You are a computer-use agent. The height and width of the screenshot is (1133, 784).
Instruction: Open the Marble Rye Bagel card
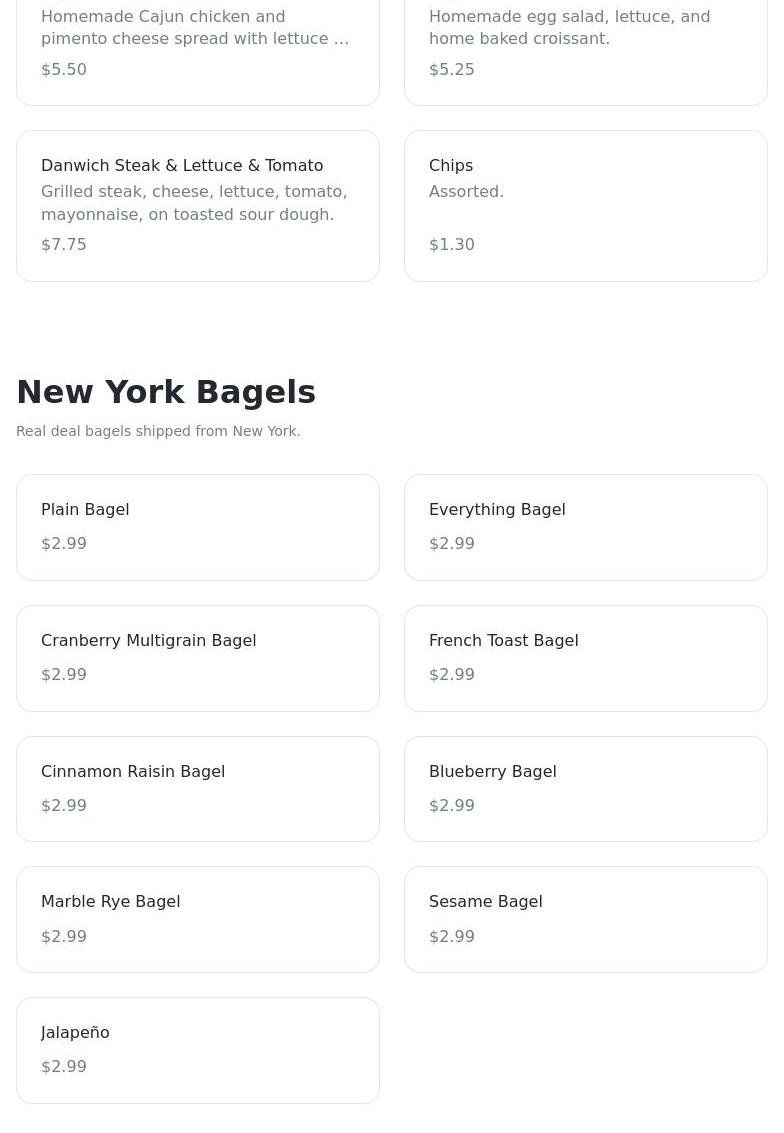198,919
